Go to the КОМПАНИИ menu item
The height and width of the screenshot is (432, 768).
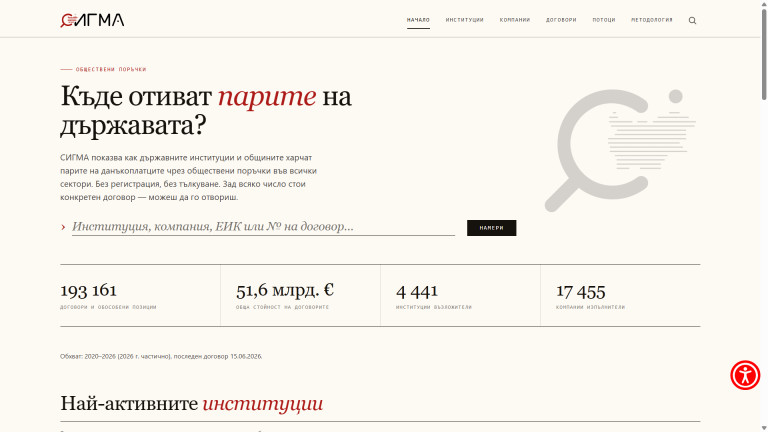pos(515,20)
